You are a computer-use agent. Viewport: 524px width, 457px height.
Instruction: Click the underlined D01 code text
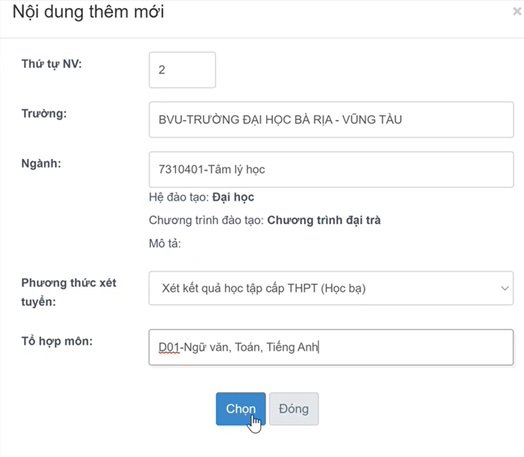click(x=169, y=347)
